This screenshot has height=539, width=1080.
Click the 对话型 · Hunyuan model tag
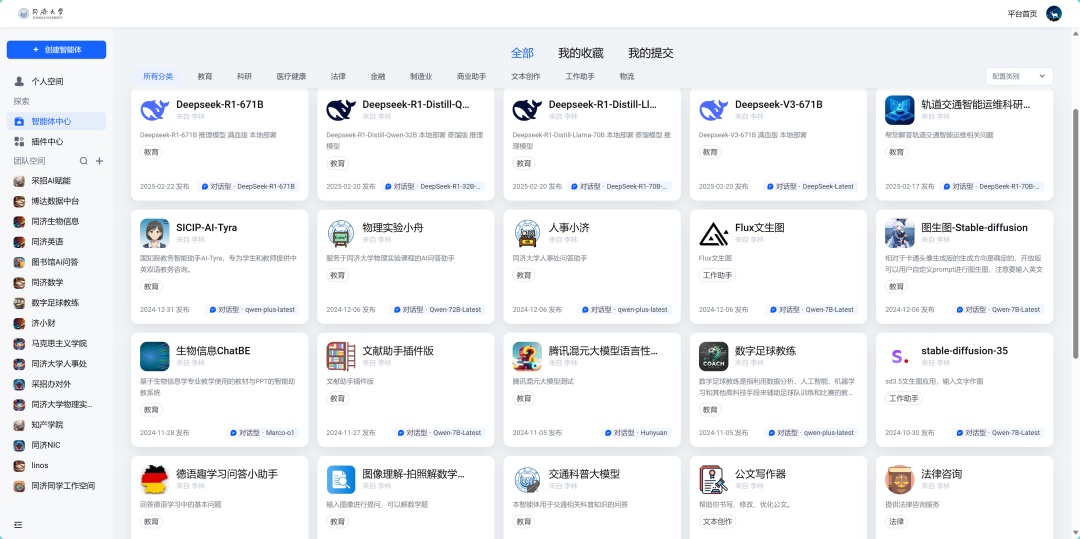(x=636, y=433)
